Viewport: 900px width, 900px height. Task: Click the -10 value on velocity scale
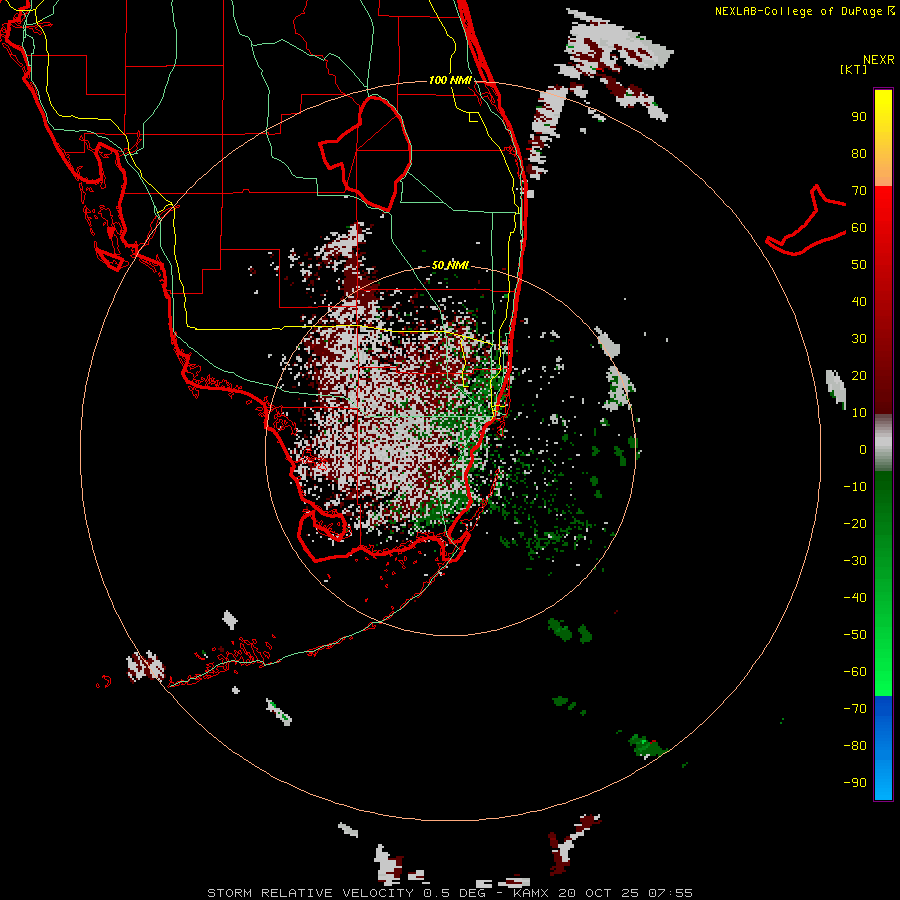(855, 487)
